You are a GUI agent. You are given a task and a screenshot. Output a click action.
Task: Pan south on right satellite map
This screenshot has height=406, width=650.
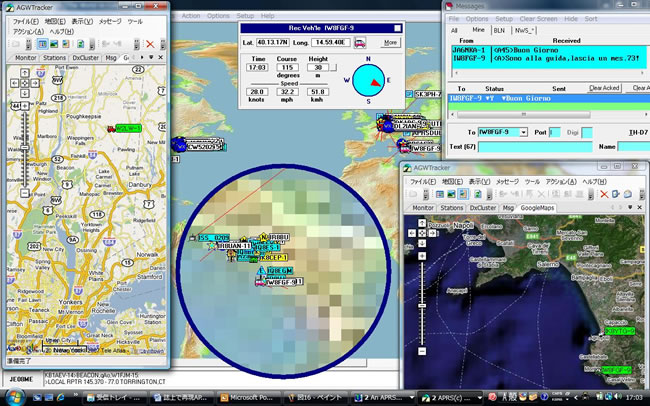422,243
